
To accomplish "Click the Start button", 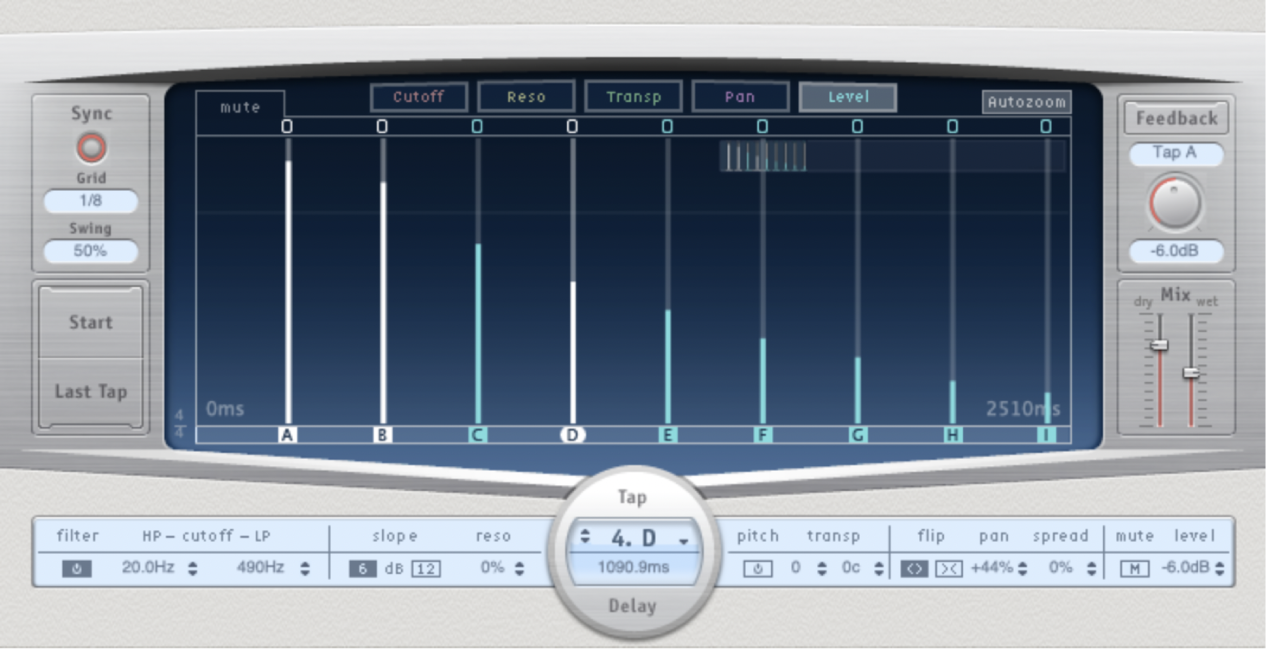I will coord(89,322).
